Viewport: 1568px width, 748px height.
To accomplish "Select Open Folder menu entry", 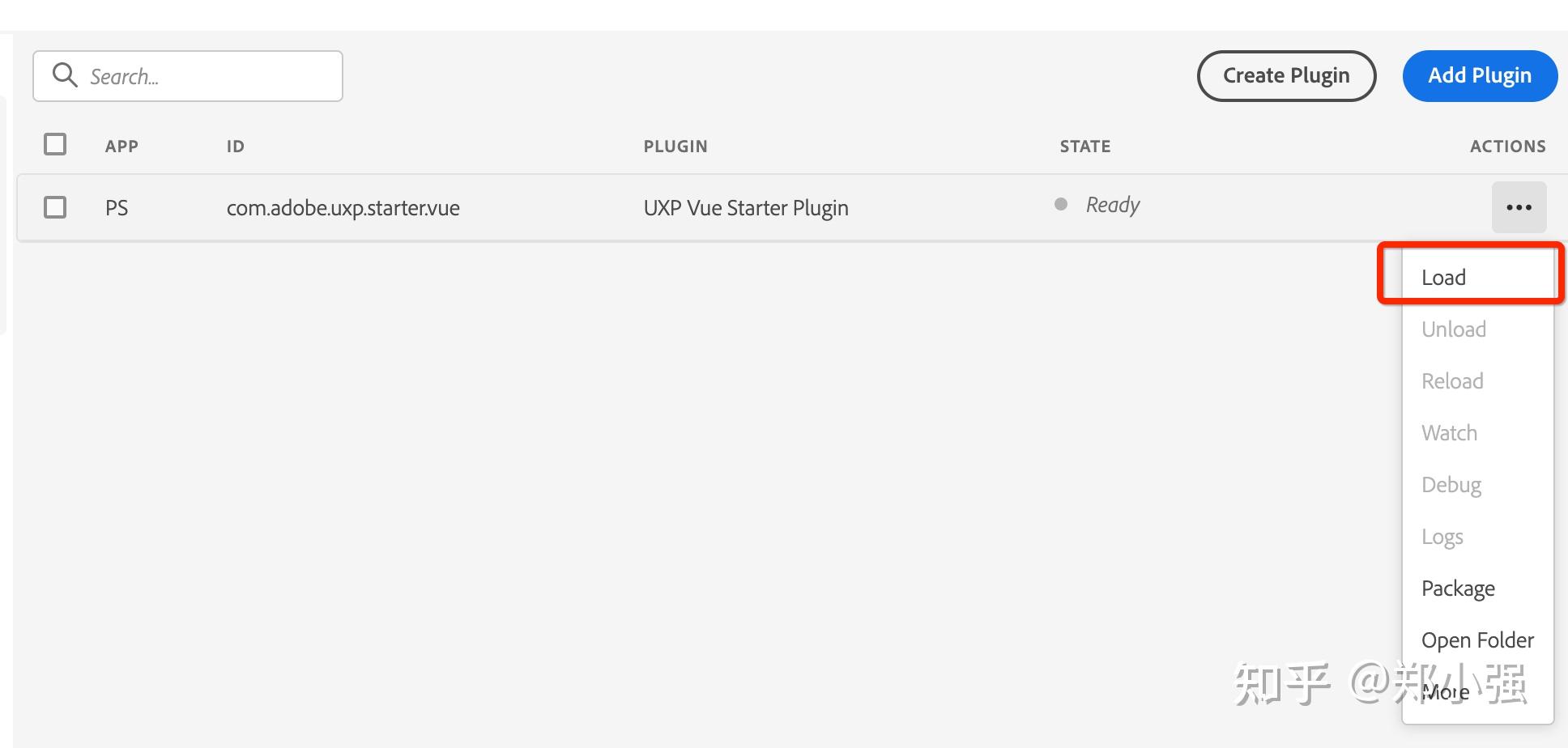I will [x=1477, y=640].
